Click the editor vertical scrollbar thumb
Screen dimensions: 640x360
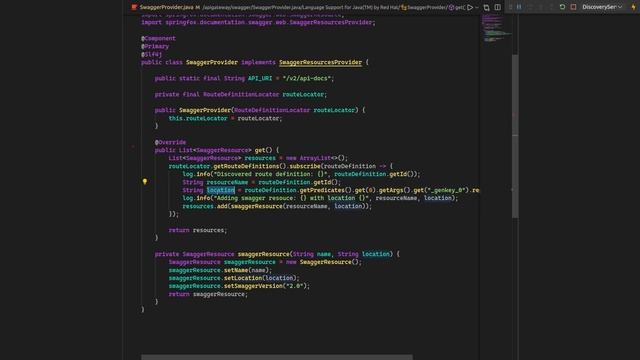[x=515, y=136]
